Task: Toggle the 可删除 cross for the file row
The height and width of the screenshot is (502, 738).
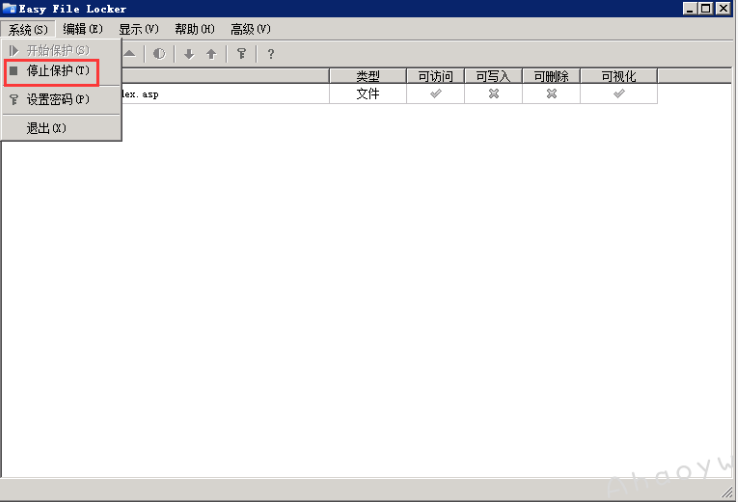Action: click(551, 94)
